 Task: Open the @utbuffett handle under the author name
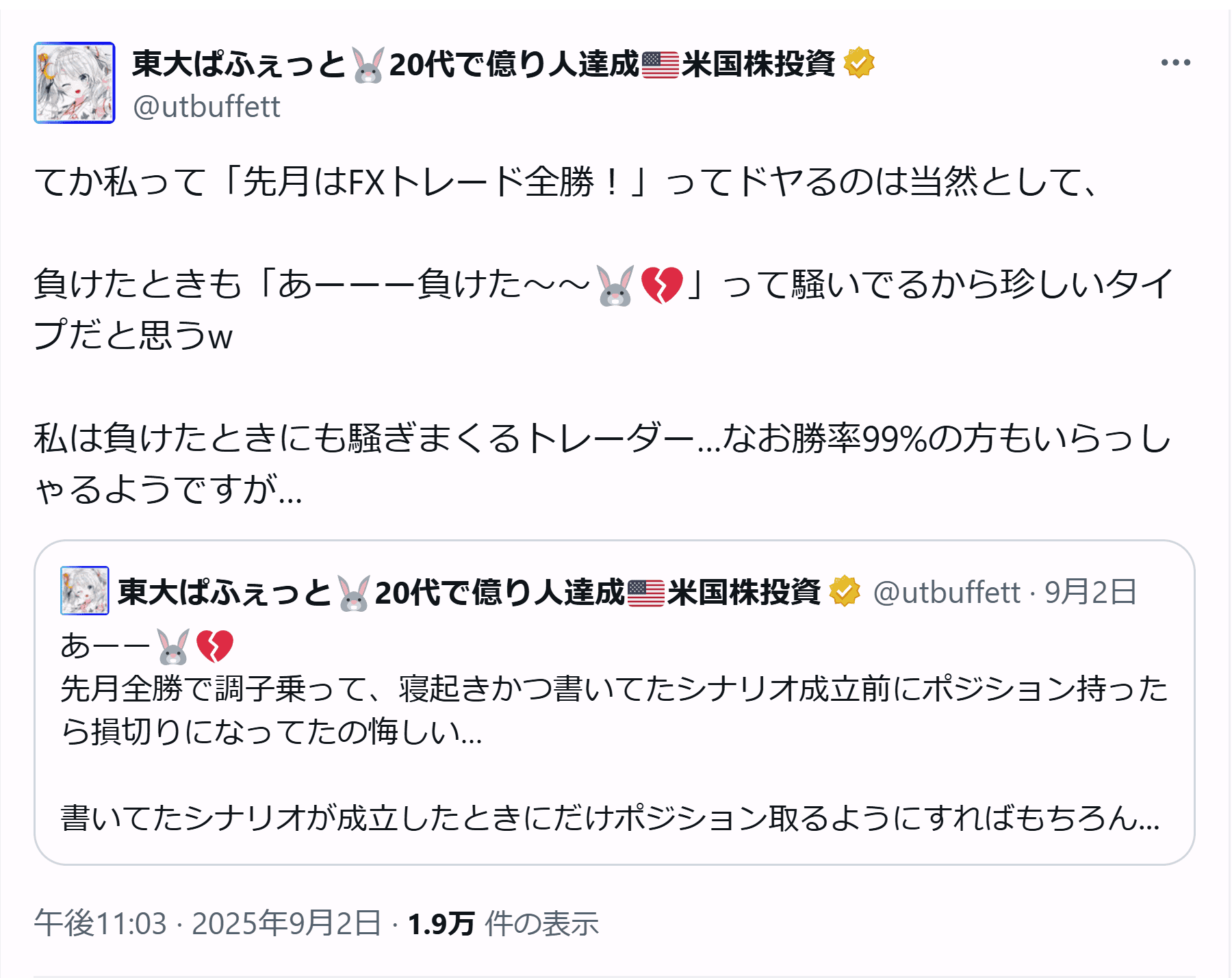(x=207, y=107)
